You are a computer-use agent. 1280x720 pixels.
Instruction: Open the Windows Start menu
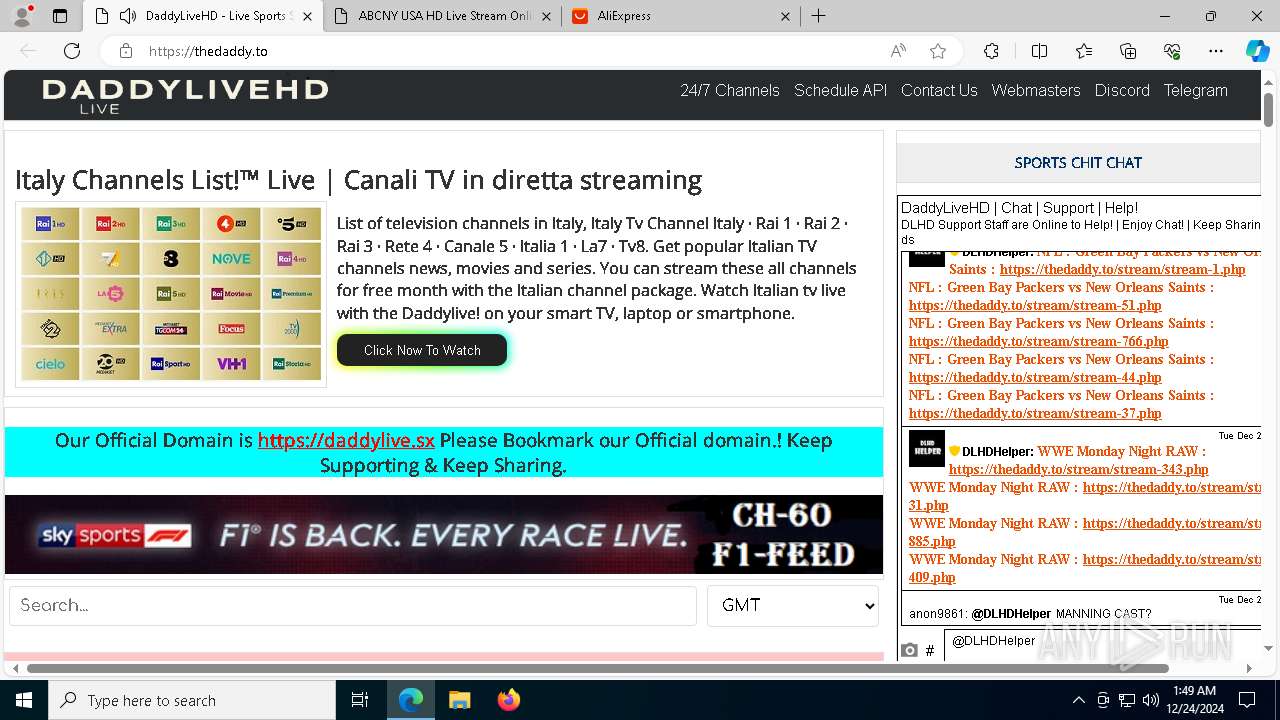24,700
